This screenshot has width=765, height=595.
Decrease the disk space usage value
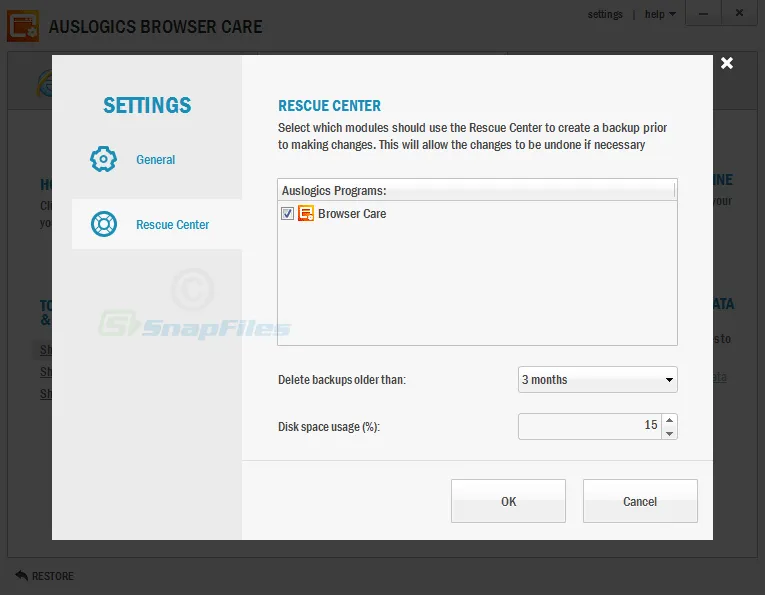[x=669, y=433]
